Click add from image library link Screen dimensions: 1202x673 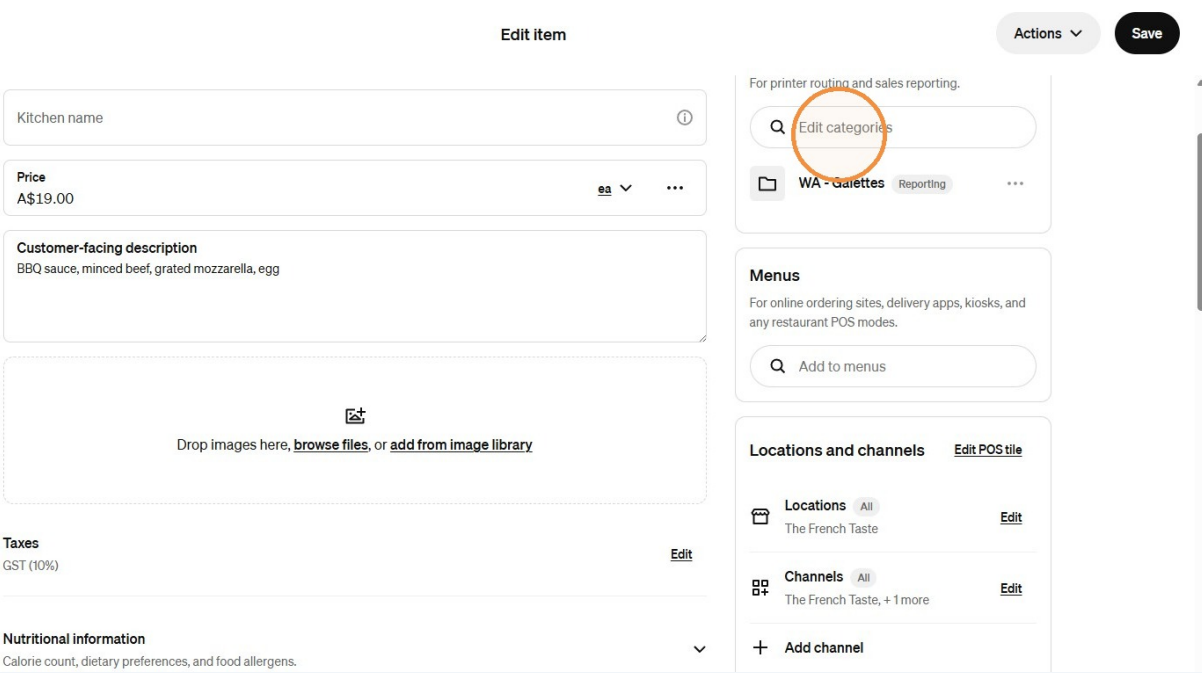tap(461, 445)
